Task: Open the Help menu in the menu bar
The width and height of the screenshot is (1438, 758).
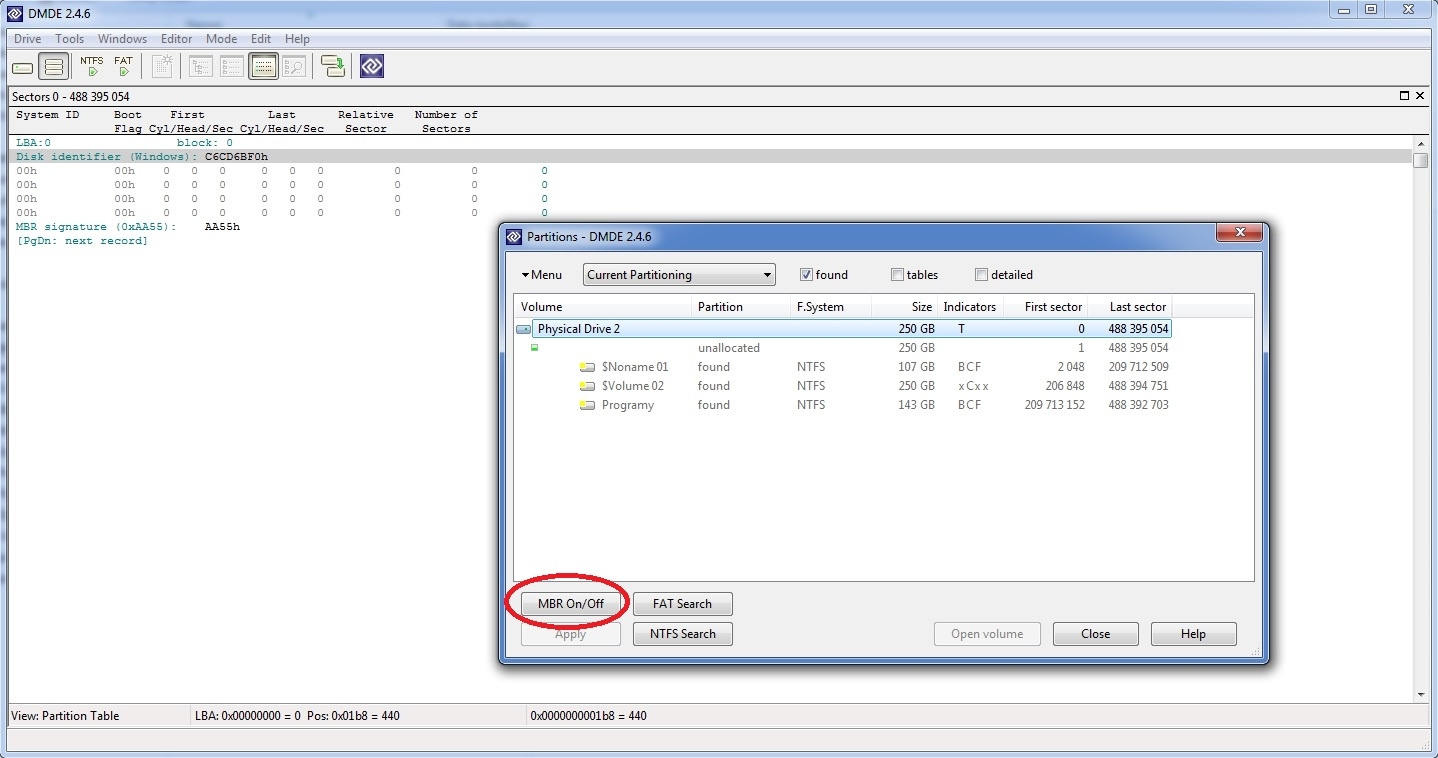Action: tap(297, 39)
